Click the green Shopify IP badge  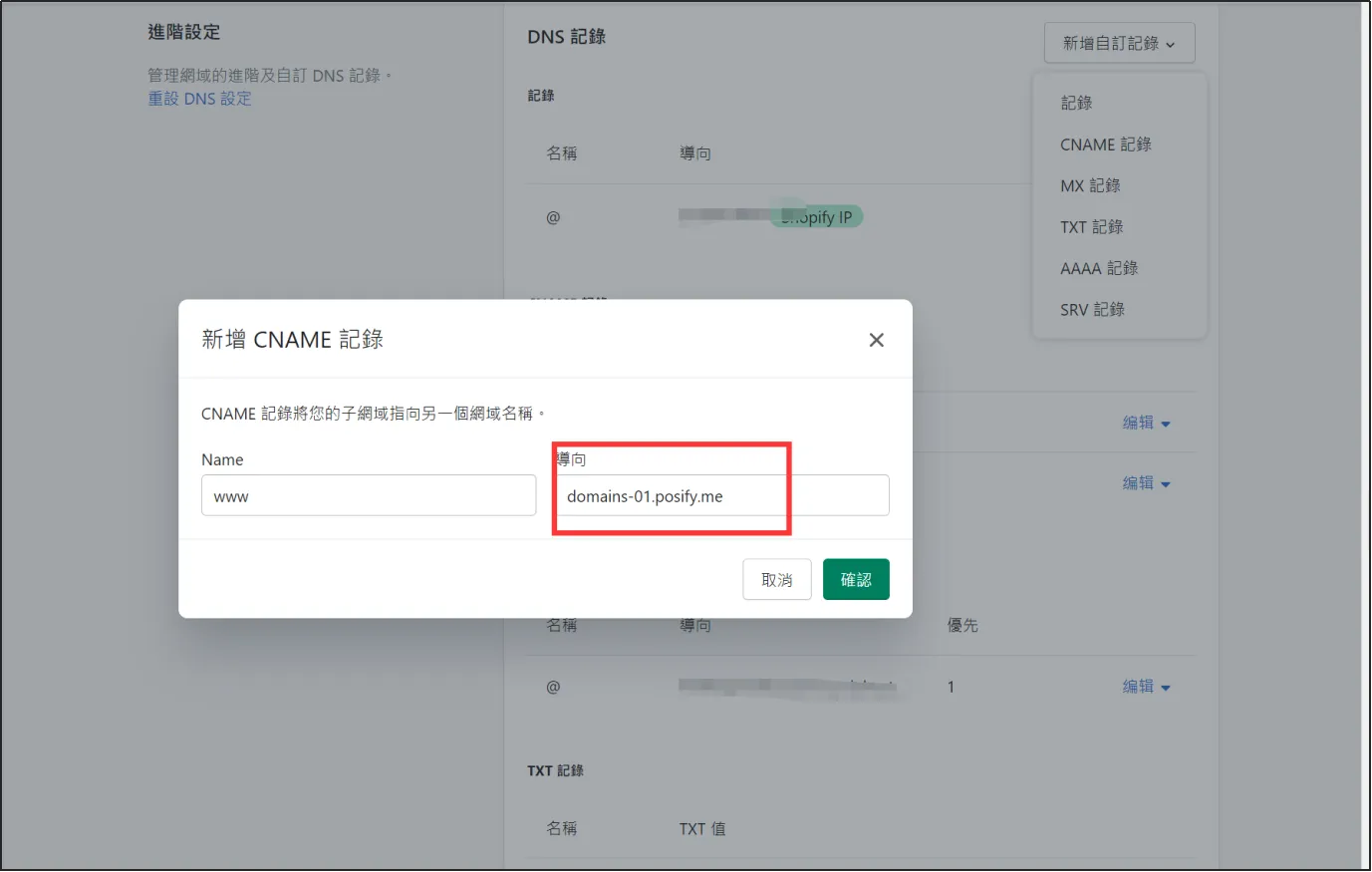(x=816, y=217)
